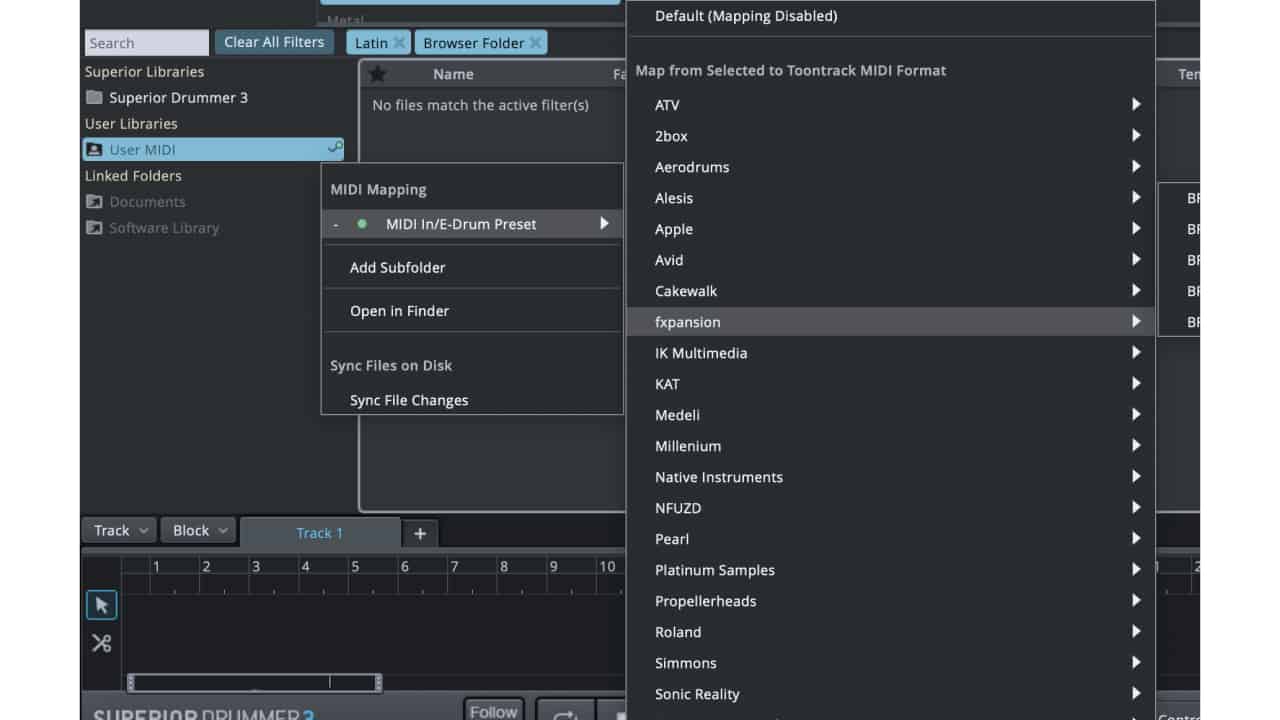Open the Propellerheads mapping submenu
The image size is (1280, 720).
(891, 601)
